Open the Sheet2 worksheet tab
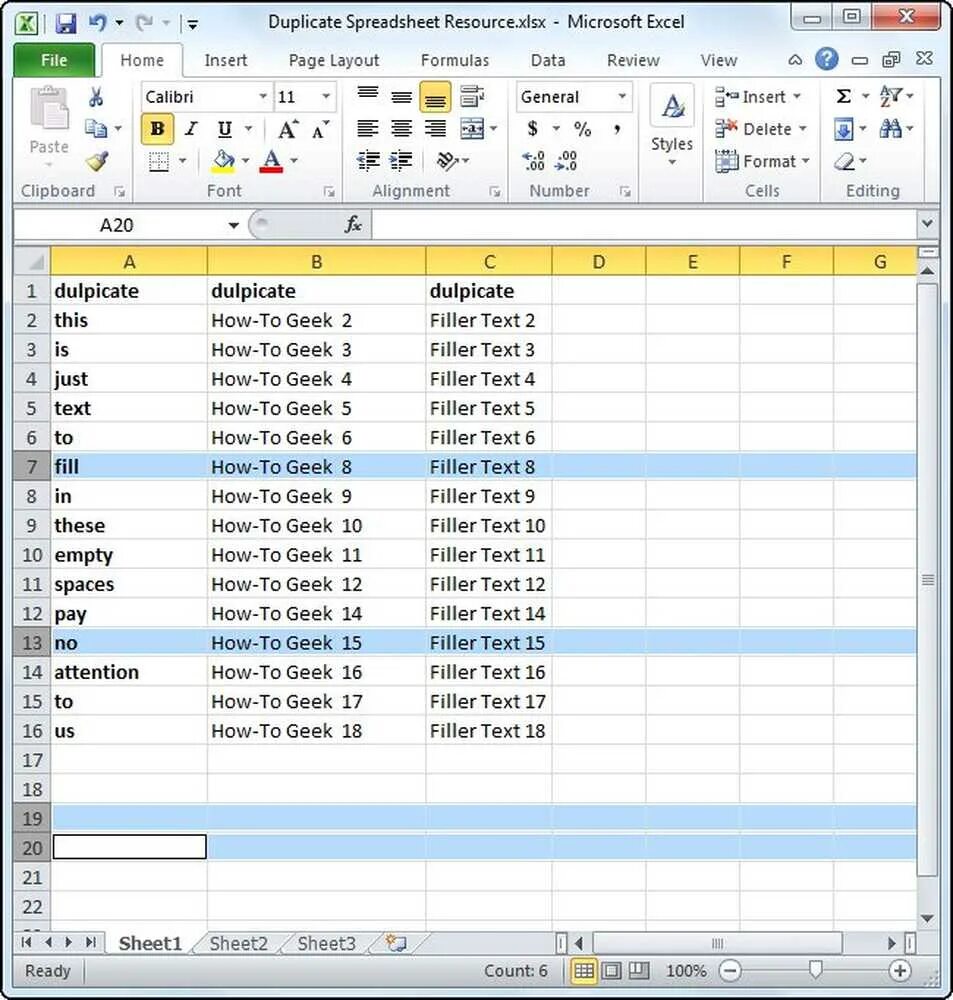This screenshot has height=1000, width=953. tap(238, 943)
